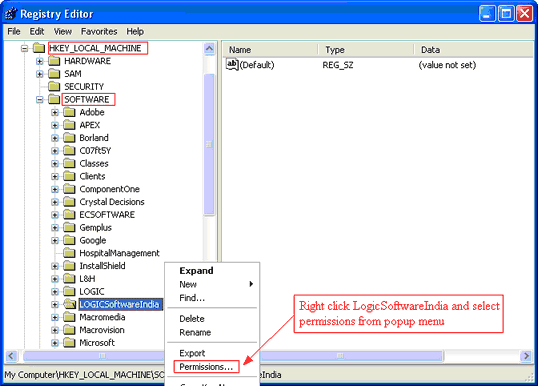Click the values pane scroll right arrow
This screenshot has height=386, width=538.
click(526, 356)
